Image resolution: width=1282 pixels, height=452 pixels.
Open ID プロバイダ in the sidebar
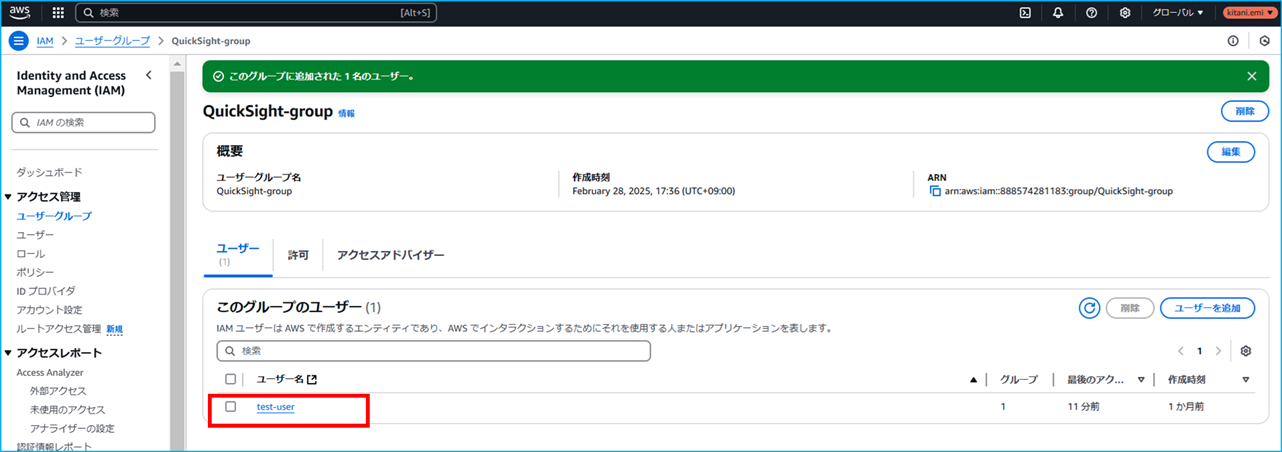click(x=45, y=291)
